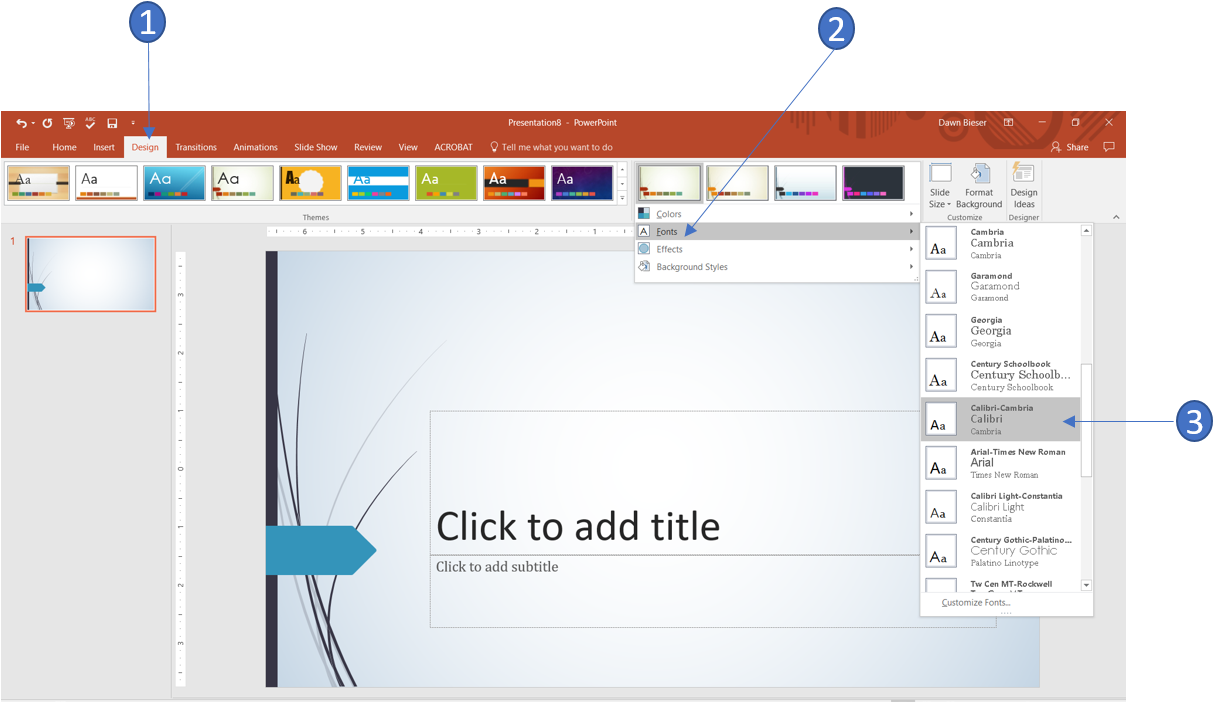1213x702 pixels.
Task: Click the comments speech bubble icon
Action: point(1108,147)
